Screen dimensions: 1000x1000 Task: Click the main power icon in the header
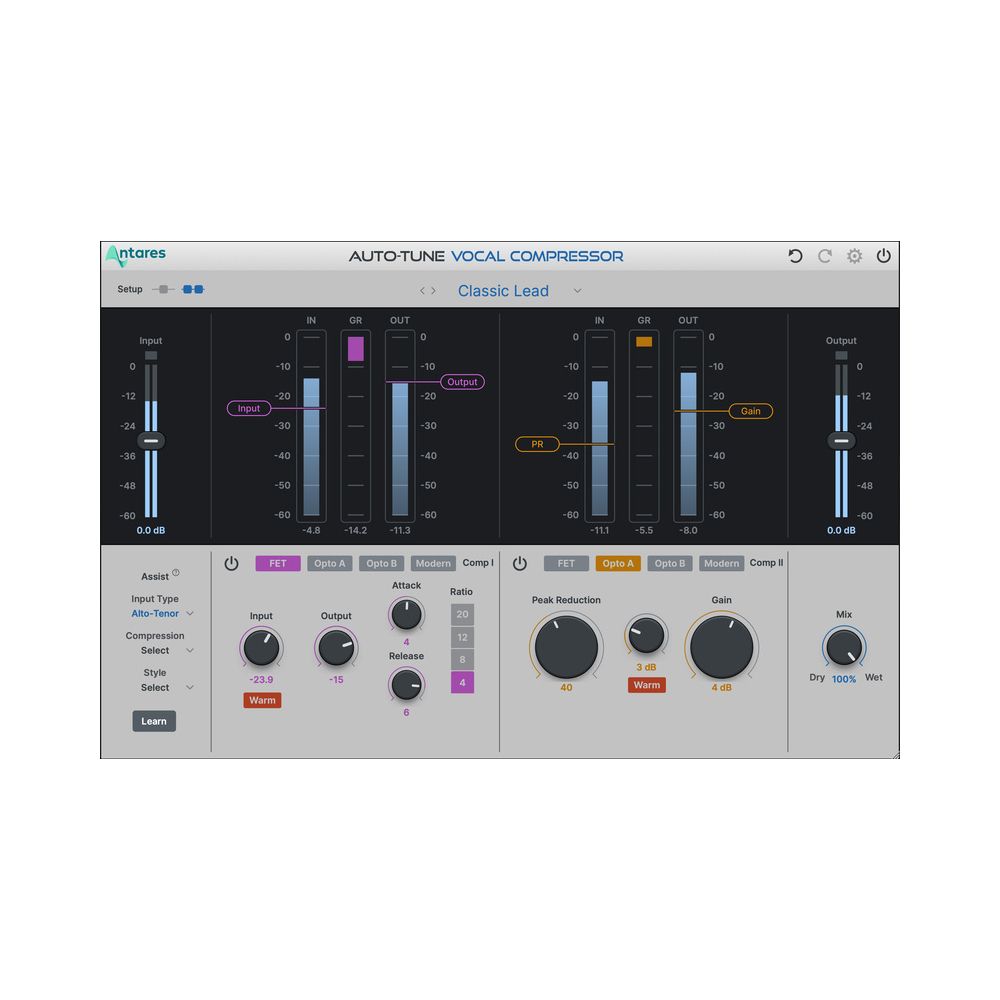[x=884, y=256]
